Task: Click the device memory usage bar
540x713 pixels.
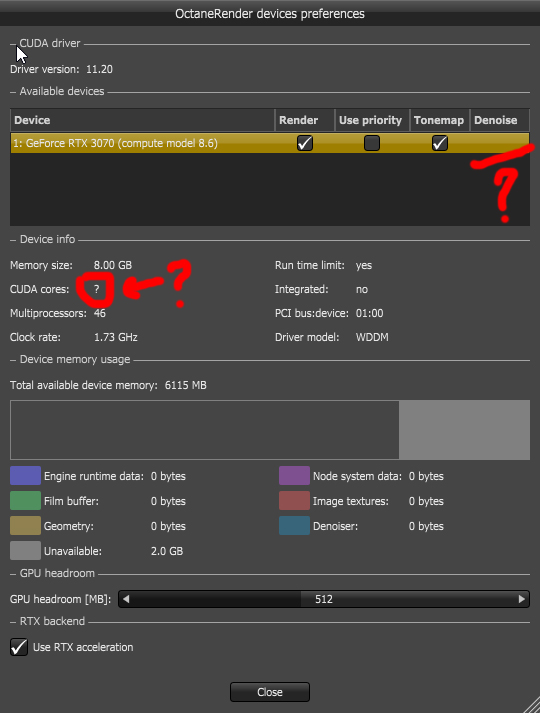Action: coord(270,430)
